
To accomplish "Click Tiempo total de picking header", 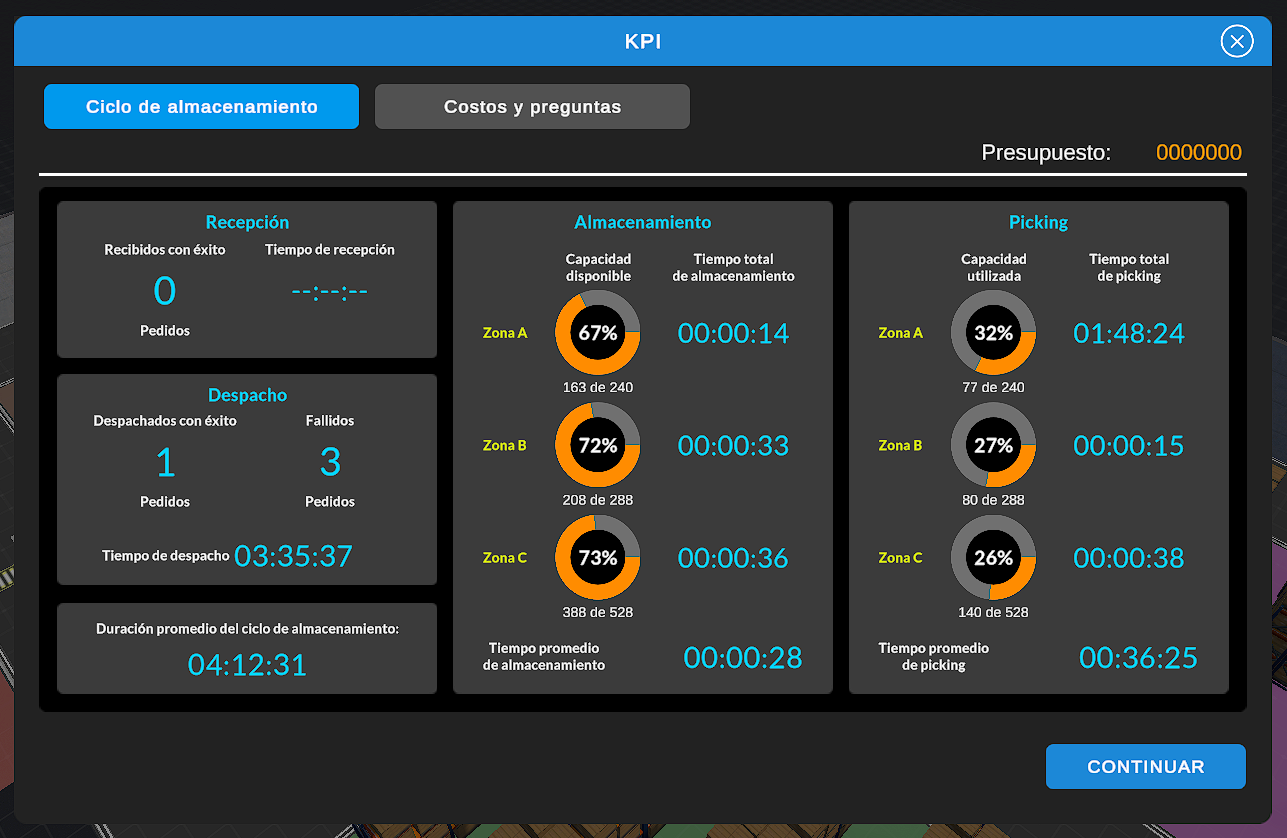I will pos(1129,267).
